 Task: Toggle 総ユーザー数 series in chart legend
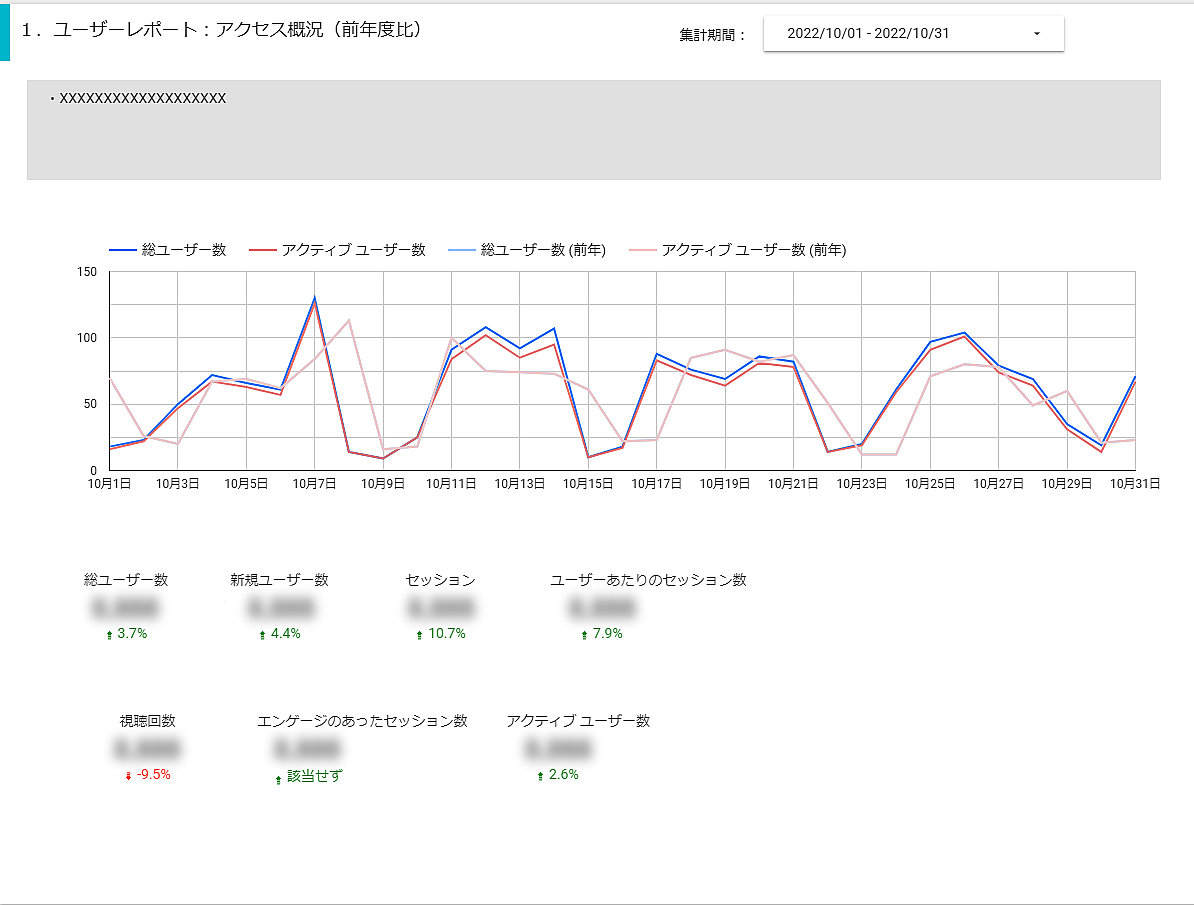(x=168, y=250)
